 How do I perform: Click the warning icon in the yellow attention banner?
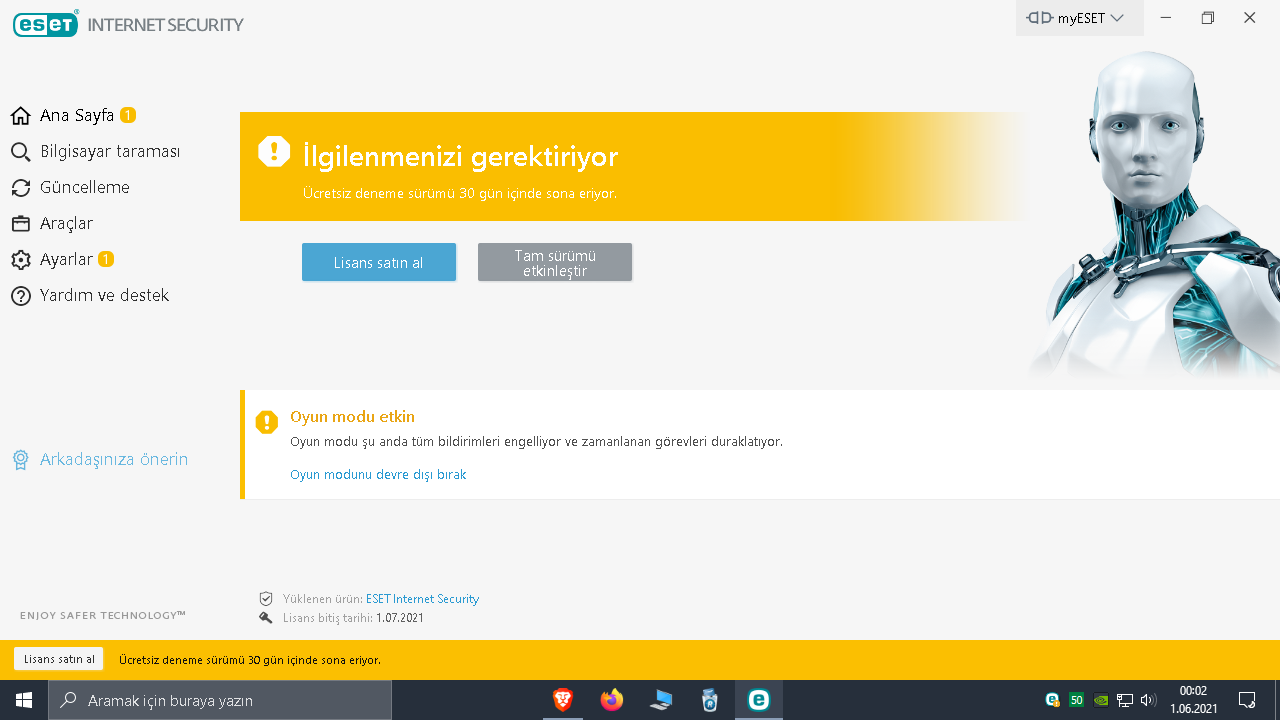(274, 151)
